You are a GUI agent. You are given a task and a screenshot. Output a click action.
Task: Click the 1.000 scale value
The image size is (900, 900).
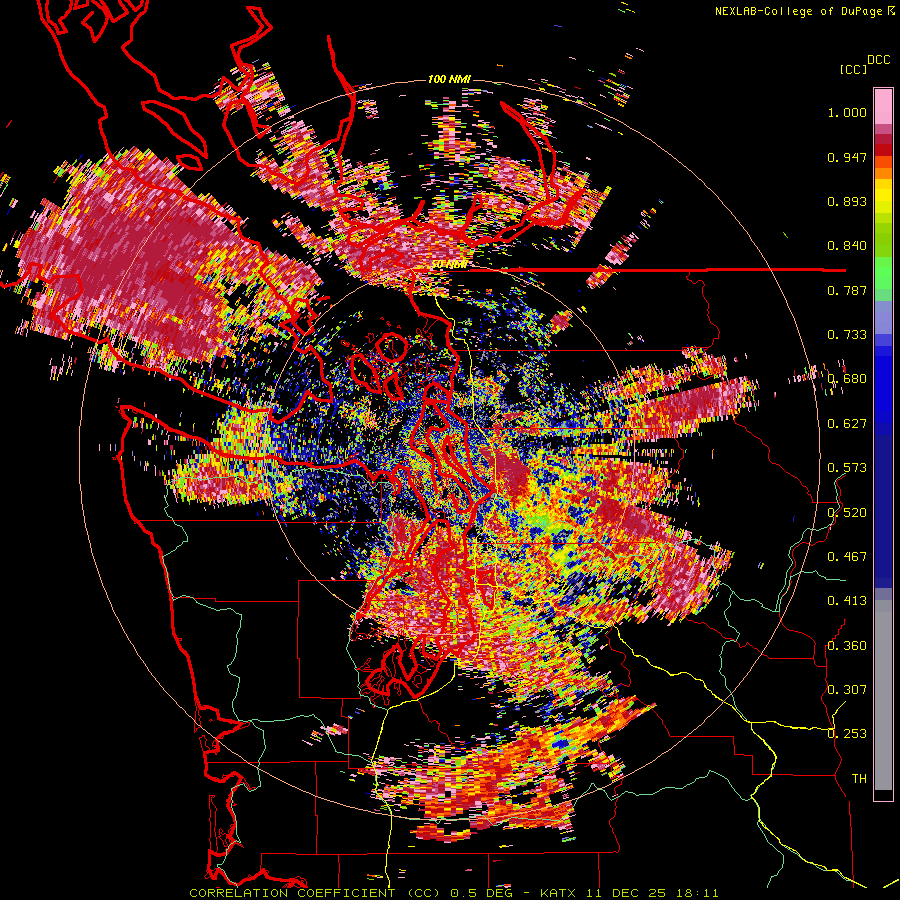click(x=847, y=112)
